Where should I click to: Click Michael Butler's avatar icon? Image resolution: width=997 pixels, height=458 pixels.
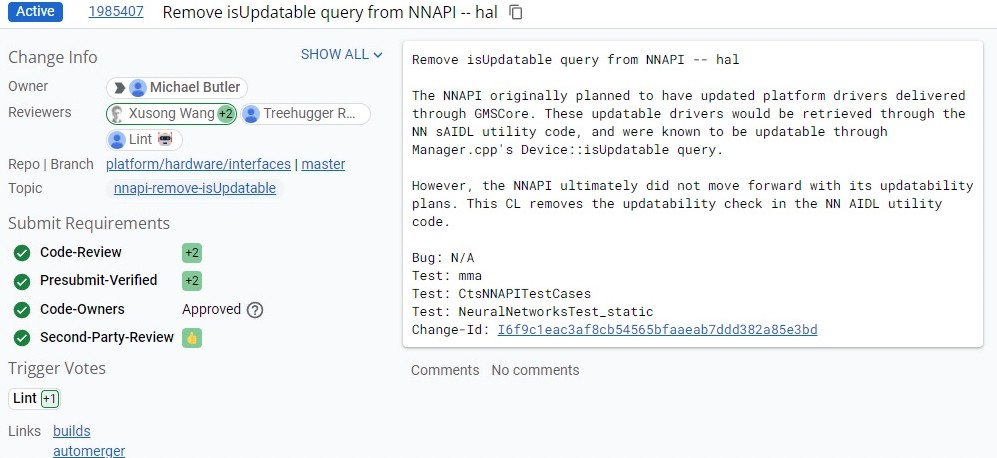coord(138,87)
